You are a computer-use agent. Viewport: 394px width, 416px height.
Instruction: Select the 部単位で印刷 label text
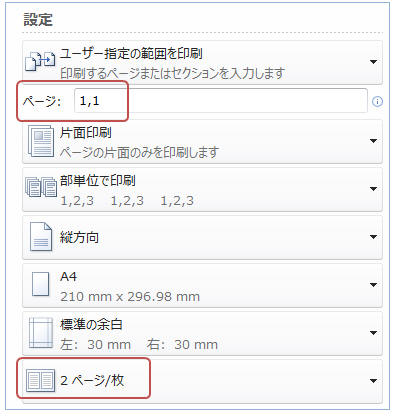[98, 181]
